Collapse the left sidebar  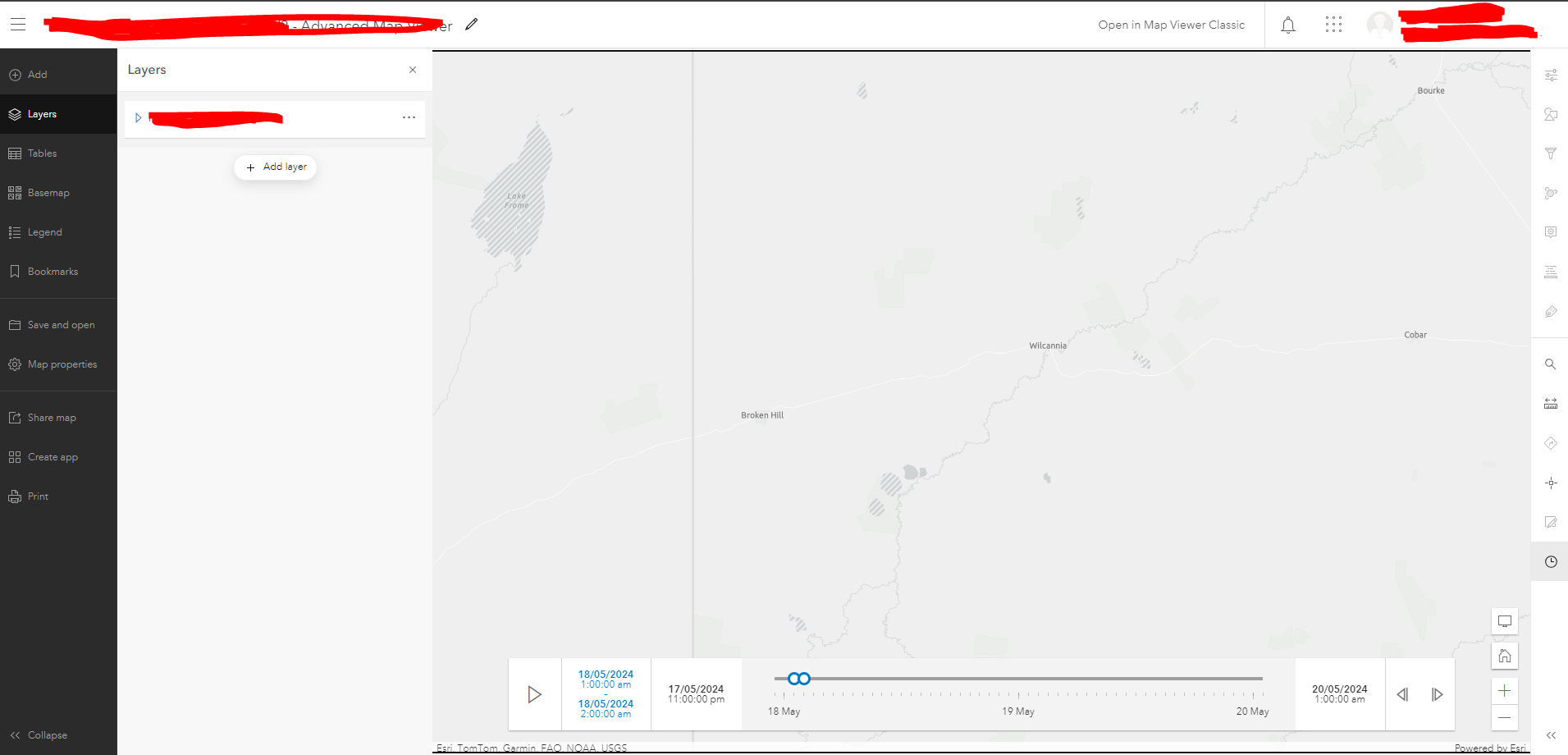(47, 734)
